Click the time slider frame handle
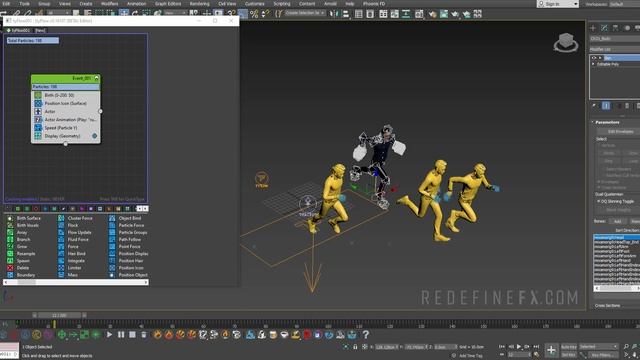Viewport: 640px width, 360px height. [x=60, y=315]
